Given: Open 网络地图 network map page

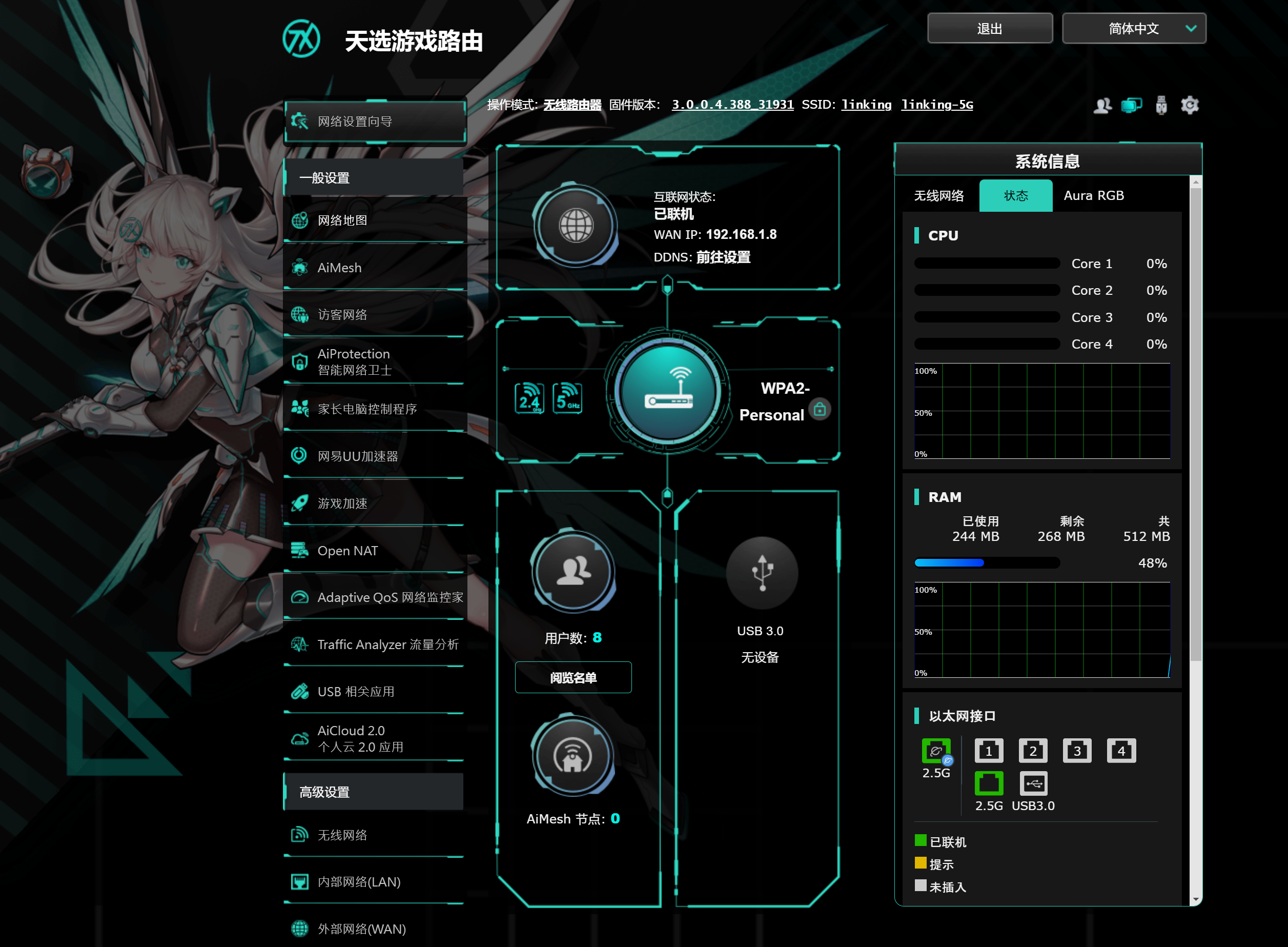Looking at the screenshot, I should click(375, 220).
